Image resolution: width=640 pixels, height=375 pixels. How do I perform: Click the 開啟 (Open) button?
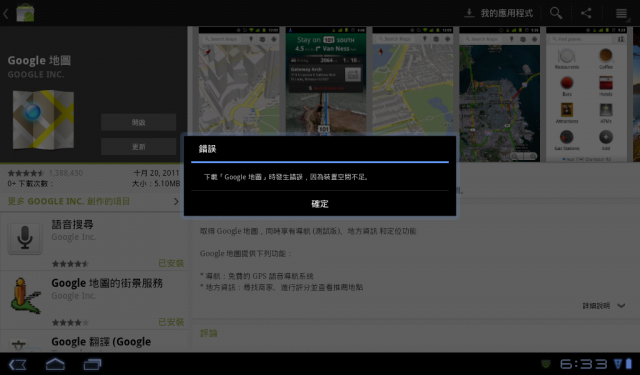click(138, 122)
